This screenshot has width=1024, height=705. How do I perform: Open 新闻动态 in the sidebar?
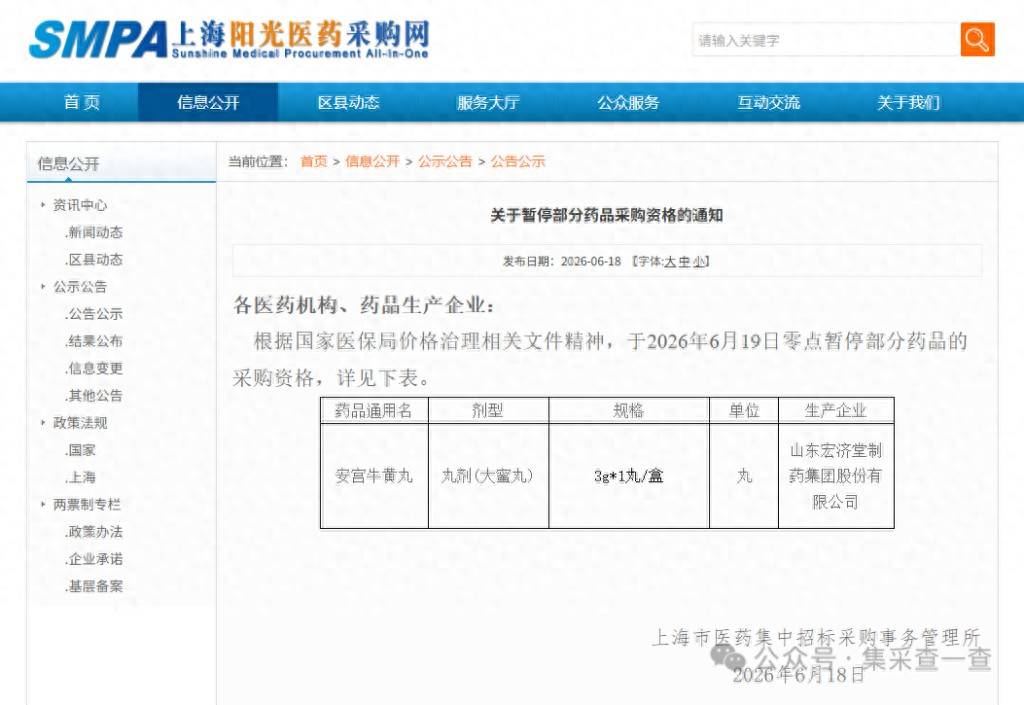pos(94,232)
